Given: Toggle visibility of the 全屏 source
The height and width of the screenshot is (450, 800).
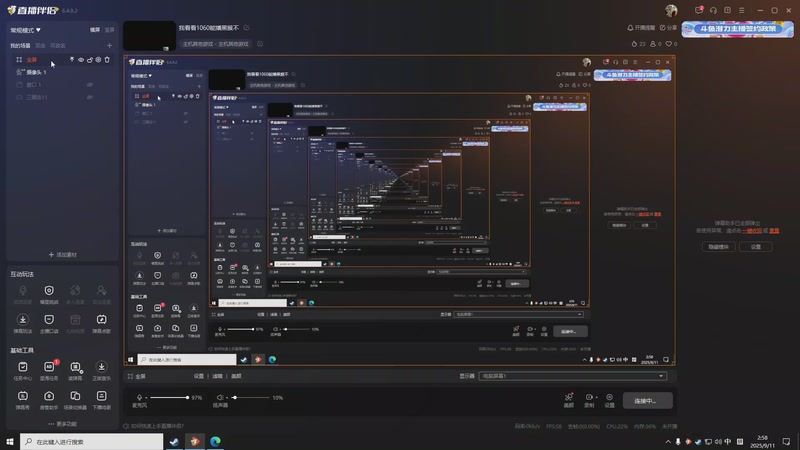Looking at the screenshot, I should 81,60.
